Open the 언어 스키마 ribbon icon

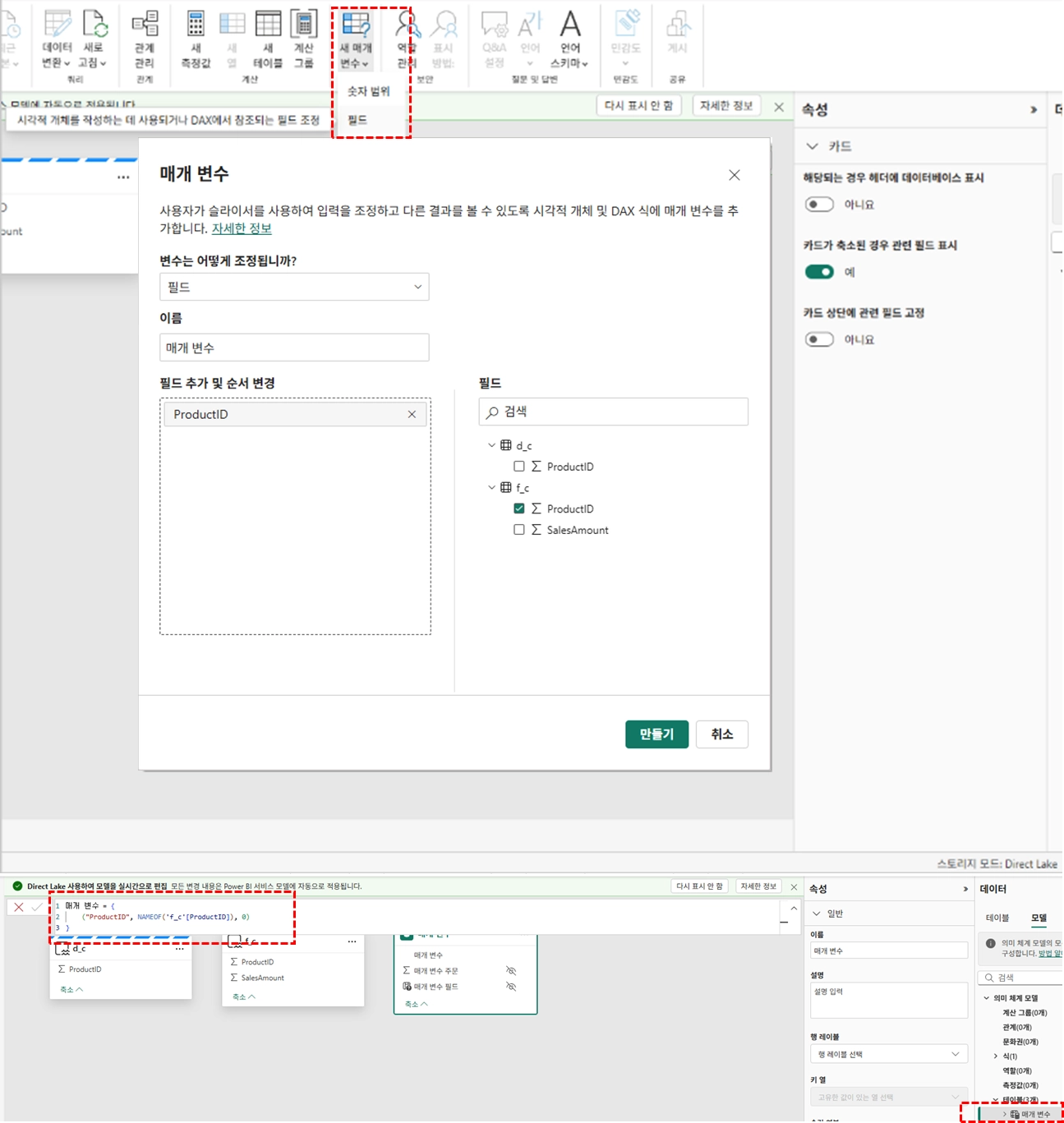tap(569, 26)
